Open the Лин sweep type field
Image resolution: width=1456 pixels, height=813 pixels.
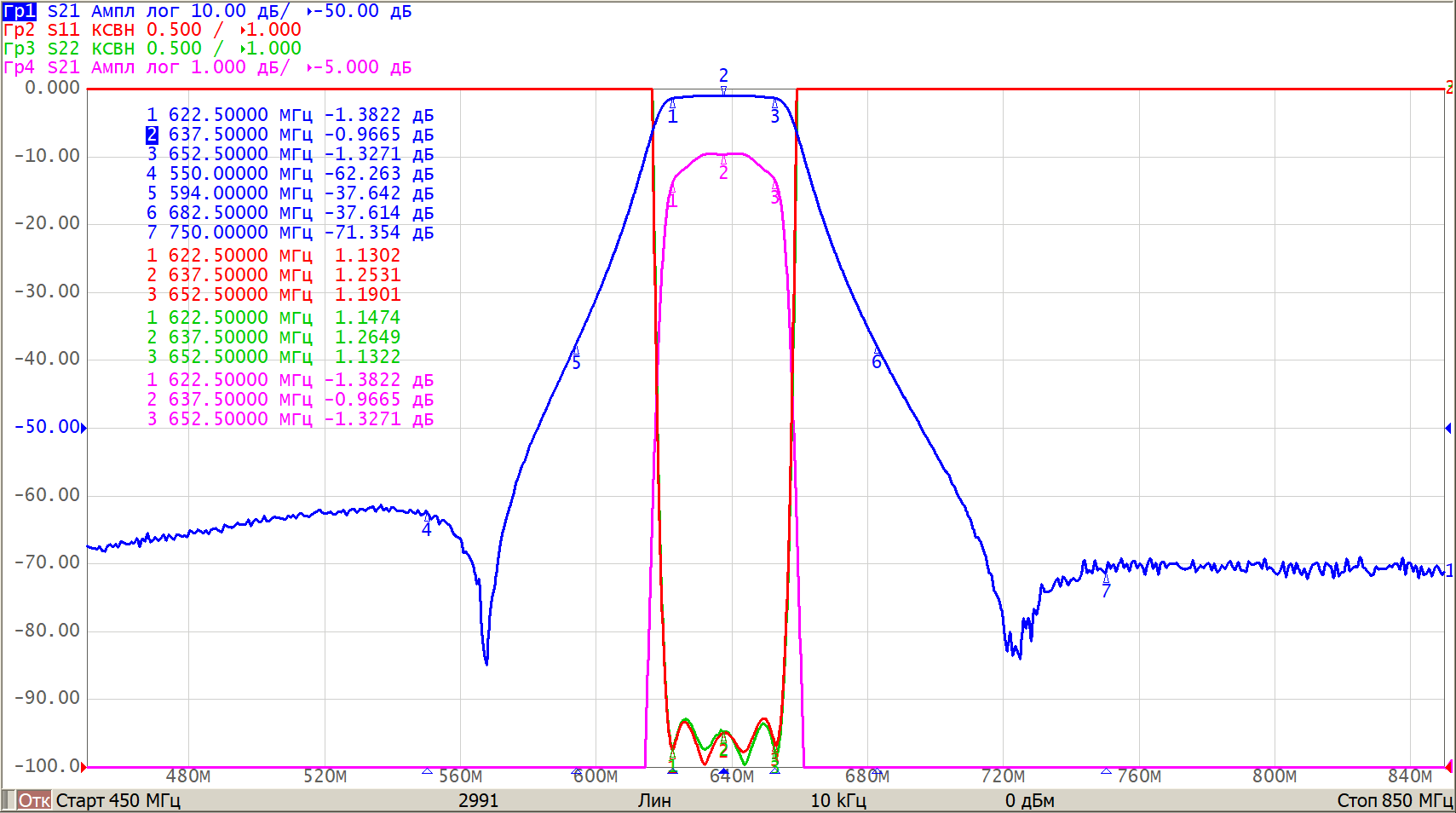[654, 800]
